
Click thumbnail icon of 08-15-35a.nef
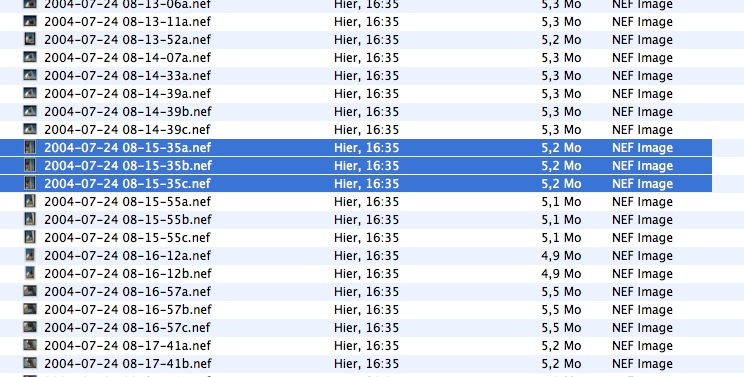coord(30,147)
